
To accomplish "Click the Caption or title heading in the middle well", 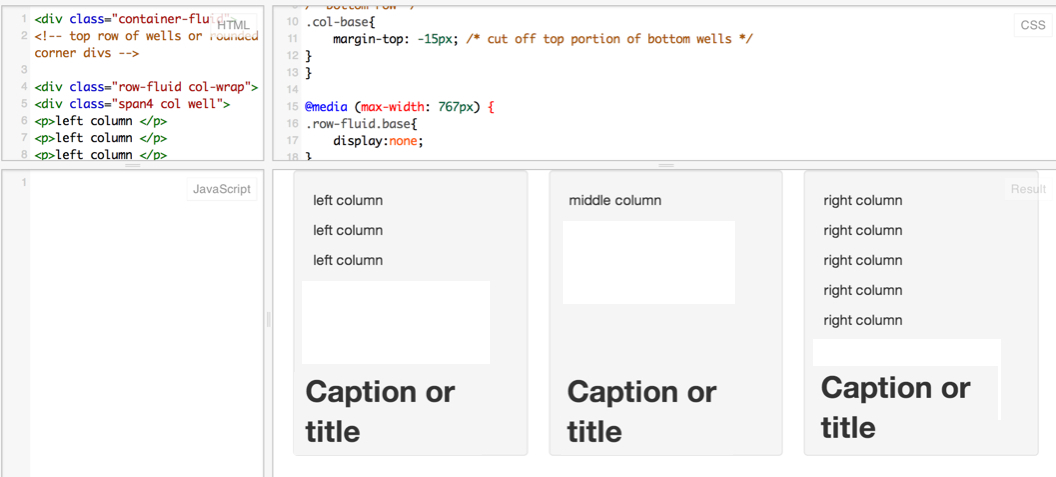I will click(641, 412).
